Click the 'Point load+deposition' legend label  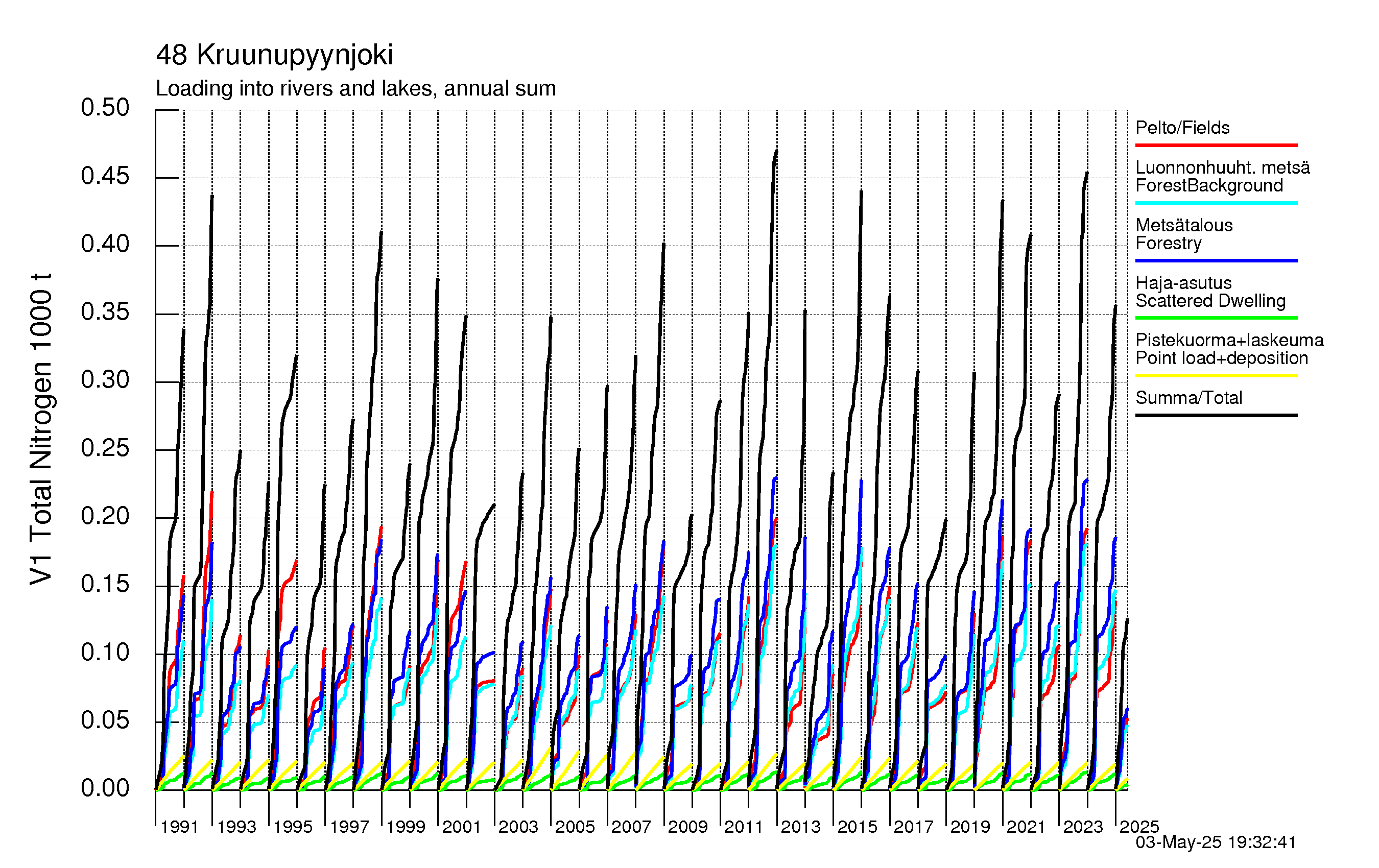click(x=1222, y=358)
